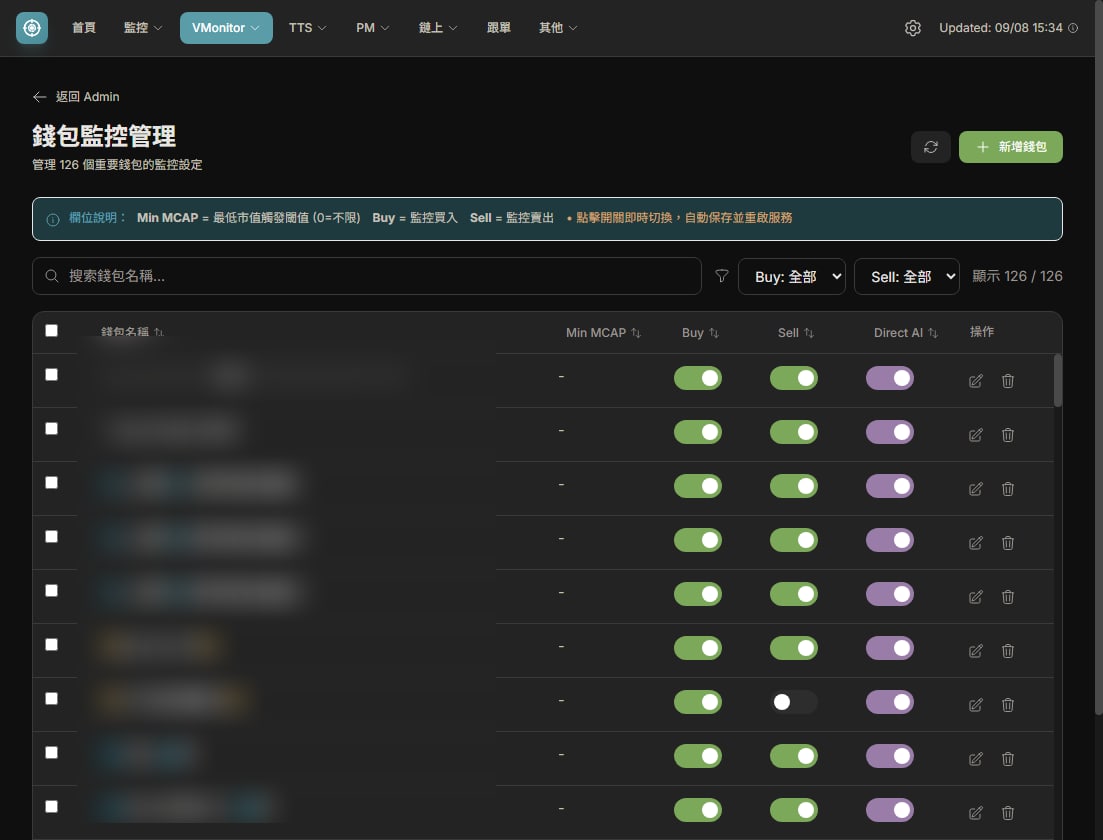Image resolution: width=1103 pixels, height=840 pixels.
Task: Disable Direct AI on third wallet row
Action: (890, 486)
